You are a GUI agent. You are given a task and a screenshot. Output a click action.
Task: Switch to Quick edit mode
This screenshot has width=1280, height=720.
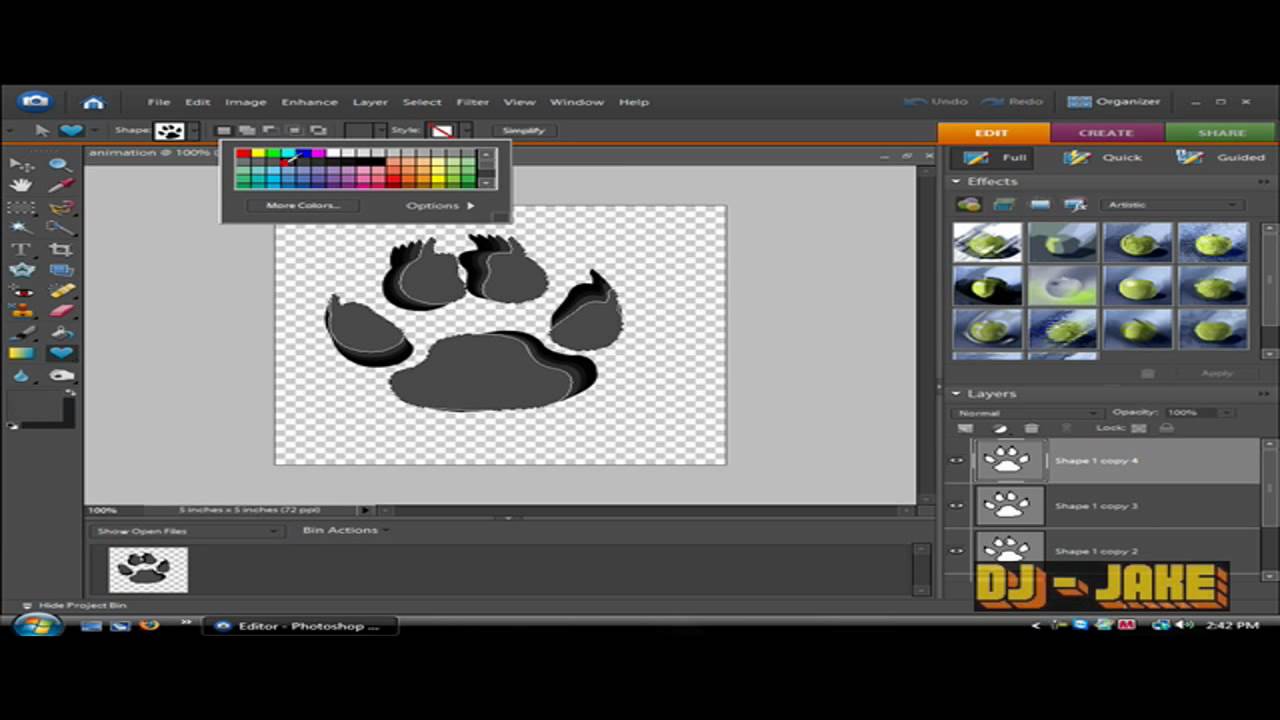coord(1104,158)
